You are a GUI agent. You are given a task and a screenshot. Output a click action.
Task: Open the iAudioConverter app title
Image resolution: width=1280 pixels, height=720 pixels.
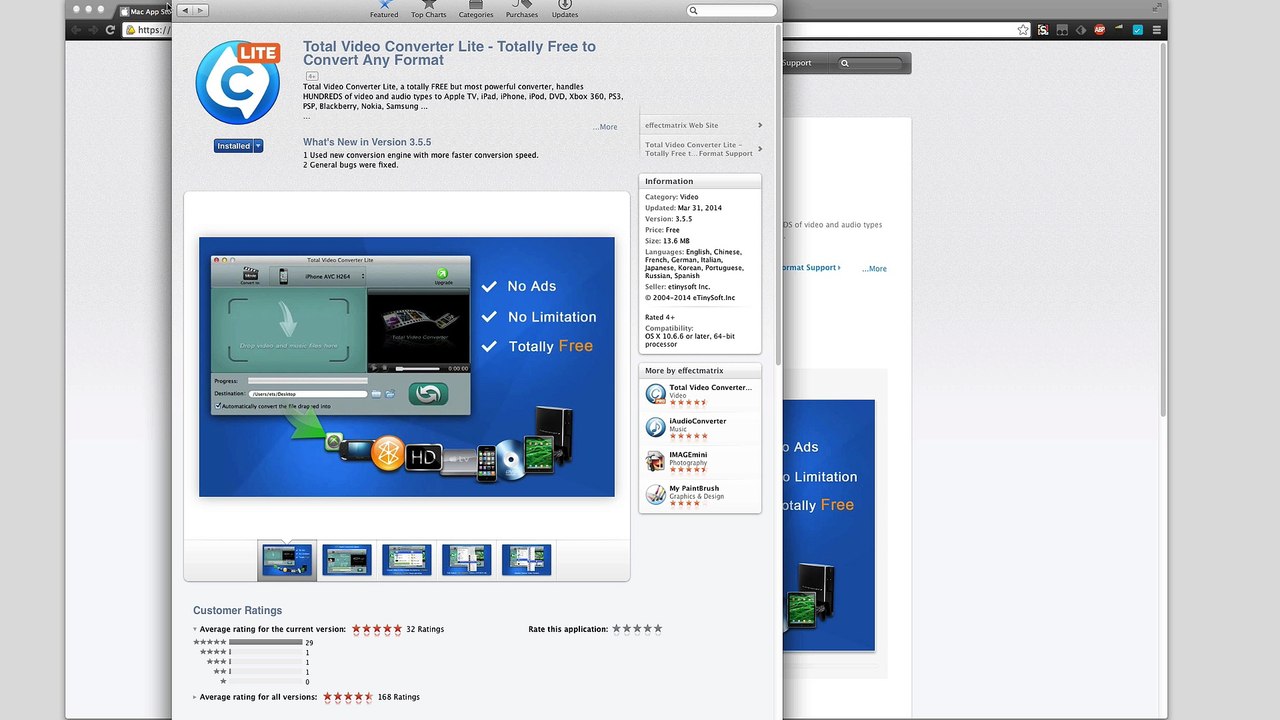pyautogui.click(x=698, y=421)
